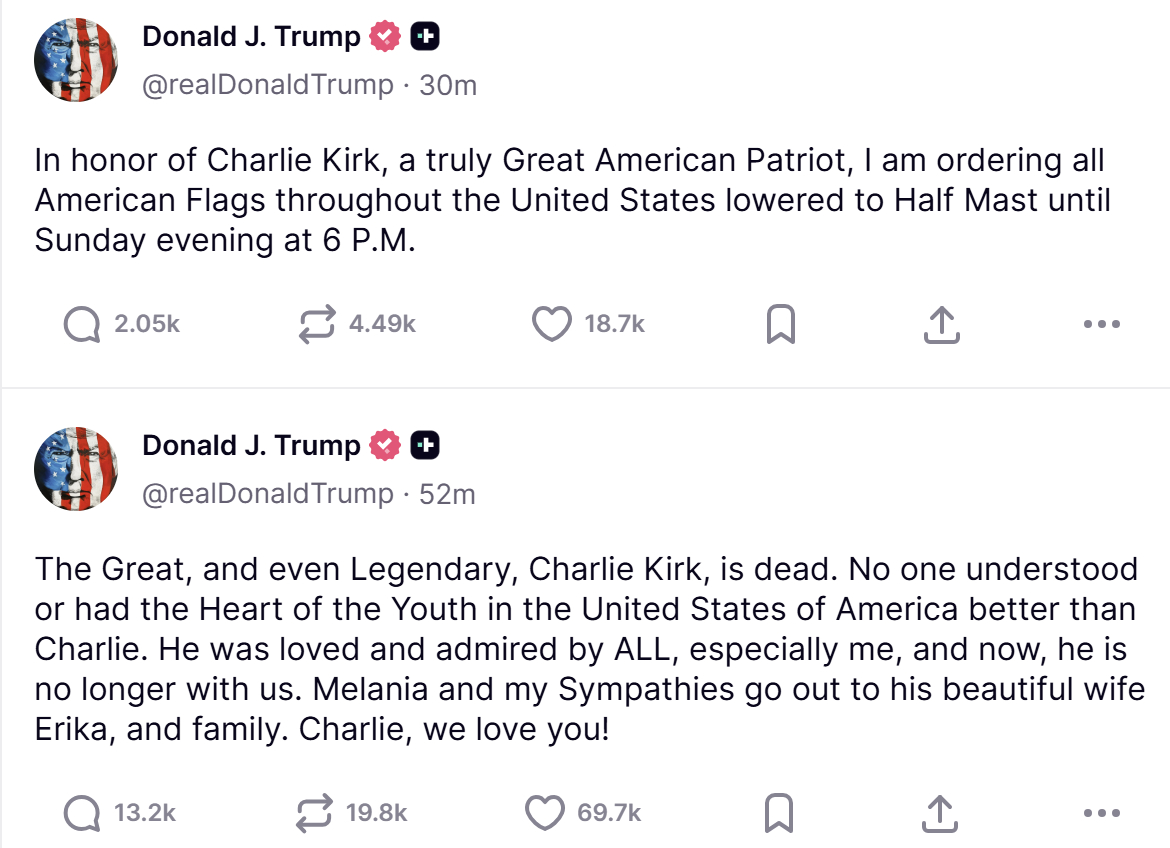Image resolution: width=1170 pixels, height=848 pixels.
Task: Open the 30m timestamp link
Action: pos(448,85)
